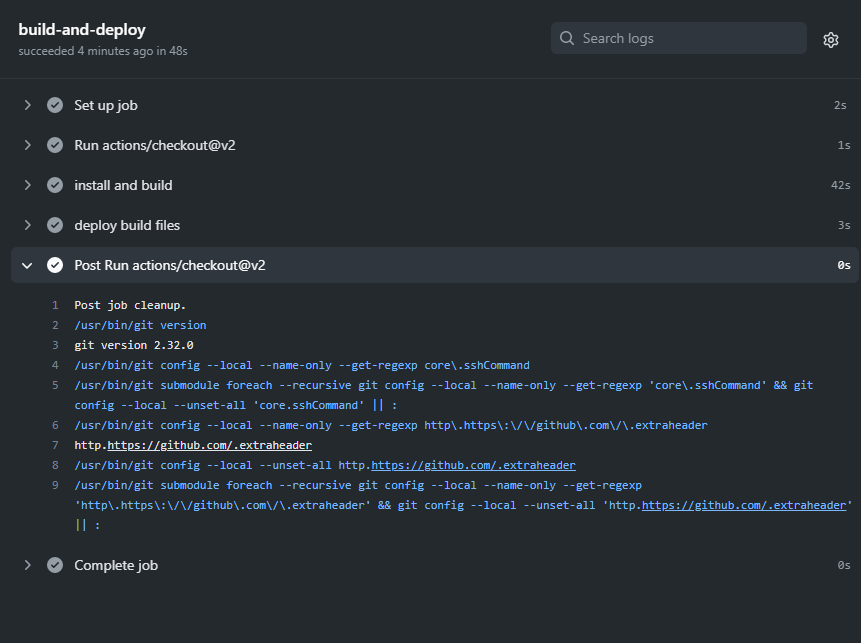Click log line number 5
This screenshot has height=643, width=861.
tap(55, 385)
